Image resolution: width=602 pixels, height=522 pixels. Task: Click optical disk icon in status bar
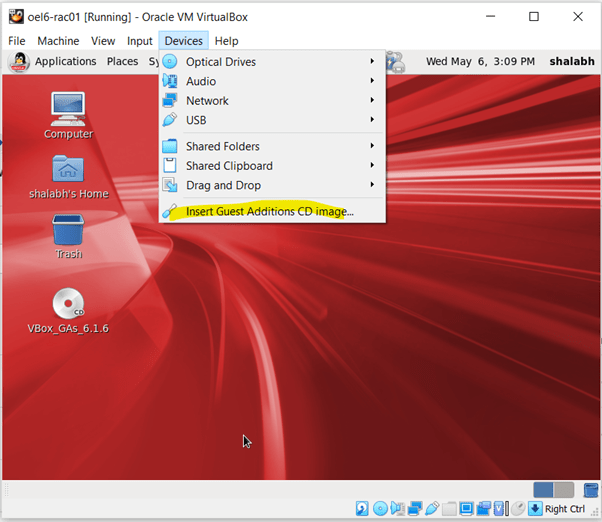[x=380, y=509]
